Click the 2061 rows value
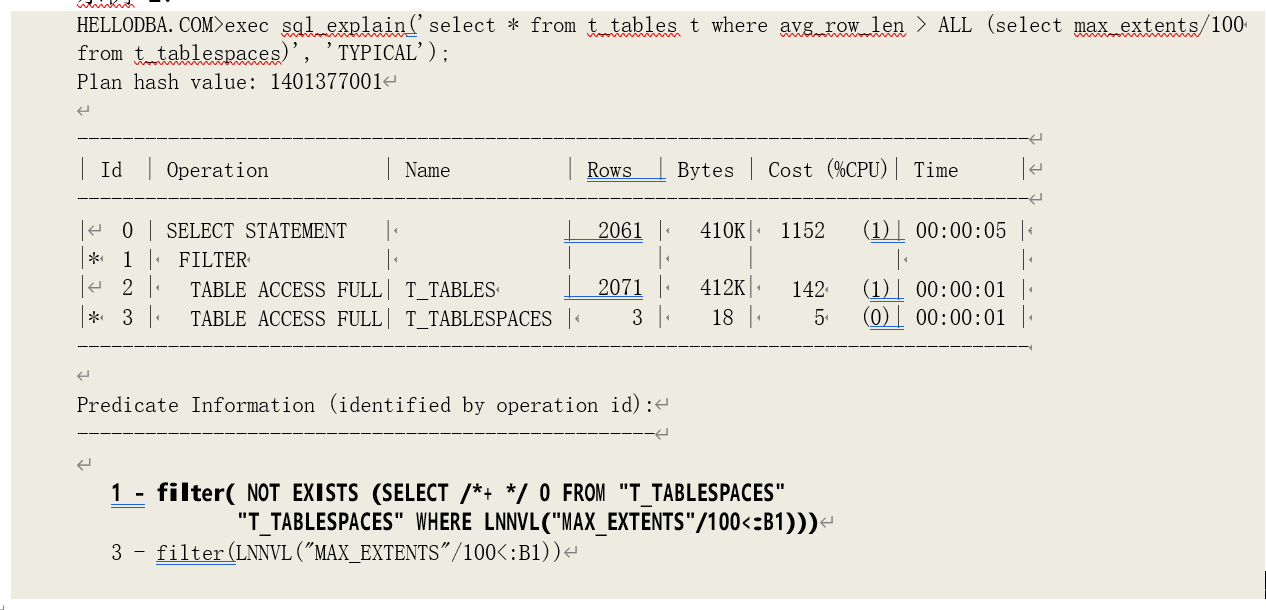 [x=620, y=231]
